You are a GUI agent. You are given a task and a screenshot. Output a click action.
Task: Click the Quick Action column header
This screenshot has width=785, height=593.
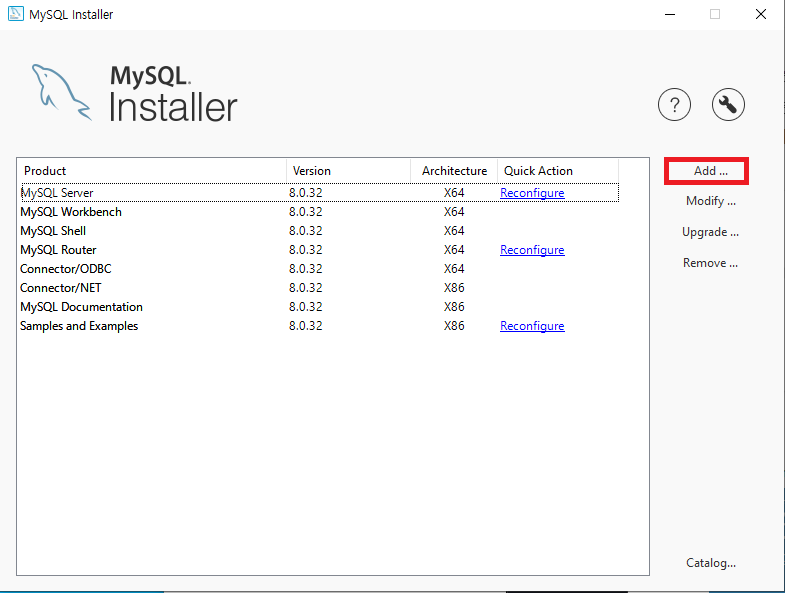(x=558, y=171)
